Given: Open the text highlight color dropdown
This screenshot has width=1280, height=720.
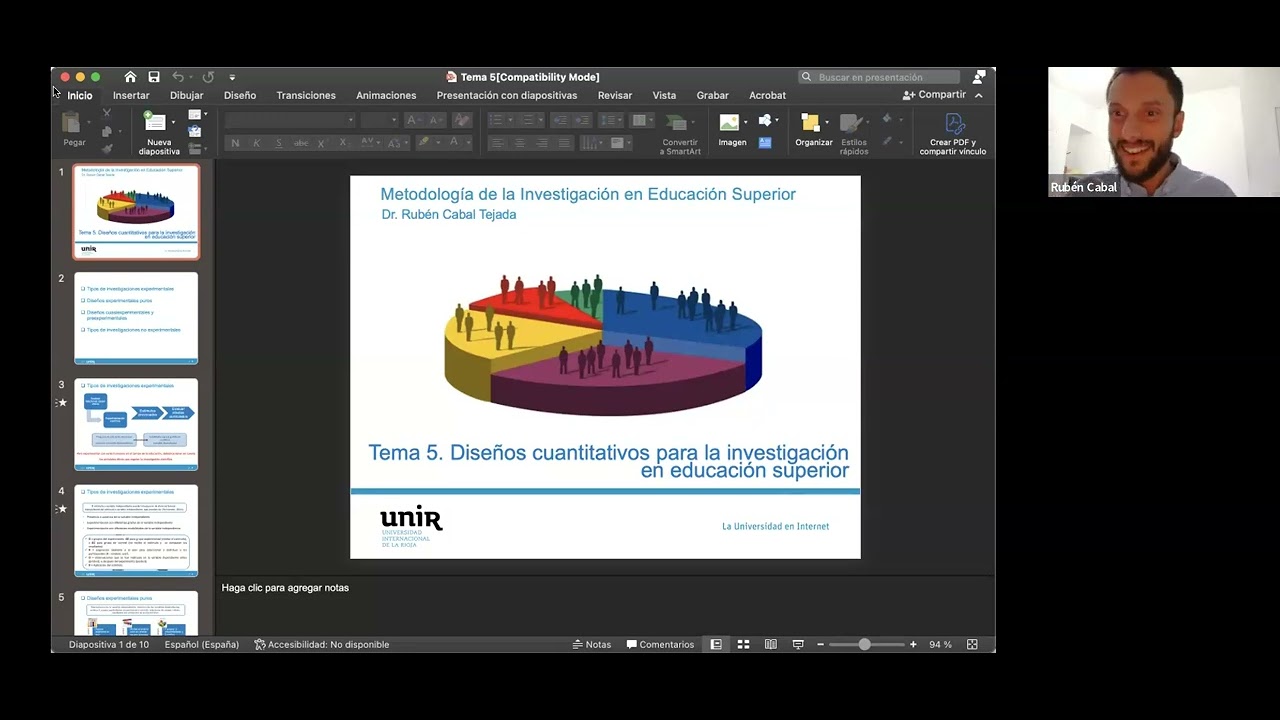Looking at the screenshot, I should point(439,143).
